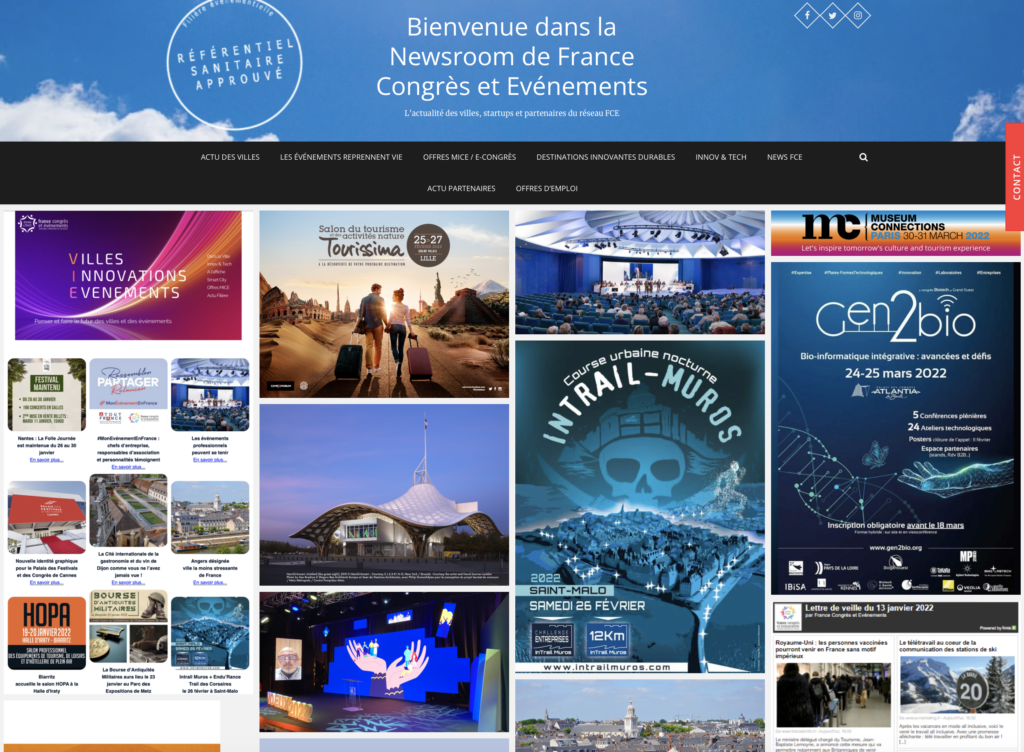Open the Cannes Palais des Festivals thumbnail
This screenshot has width=1024, height=752.
[47, 517]
